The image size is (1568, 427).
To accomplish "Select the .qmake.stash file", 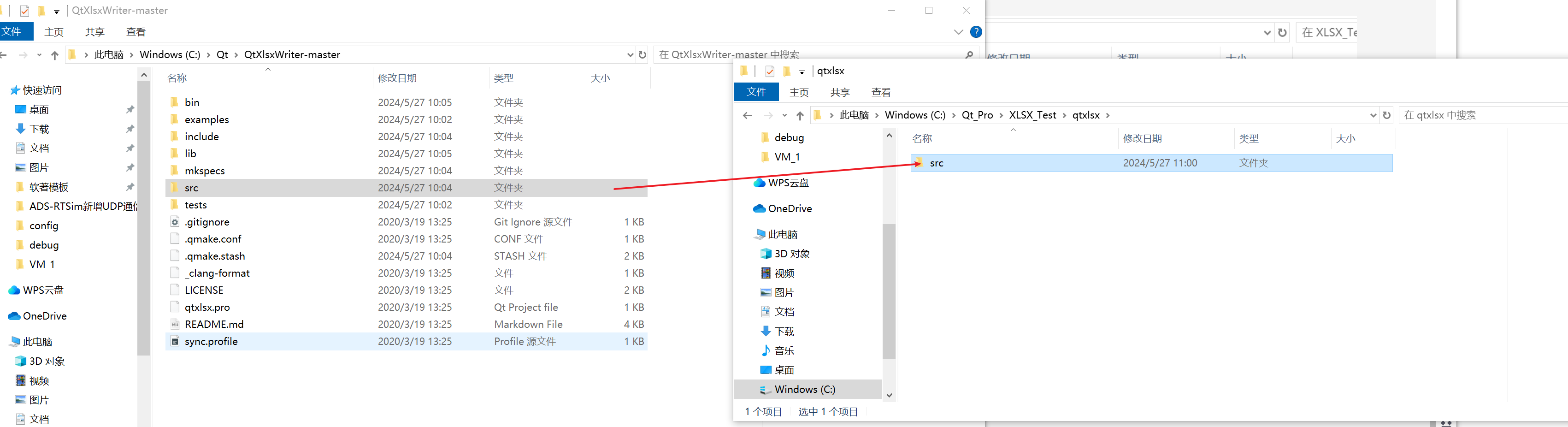I will tap(214, 256).
